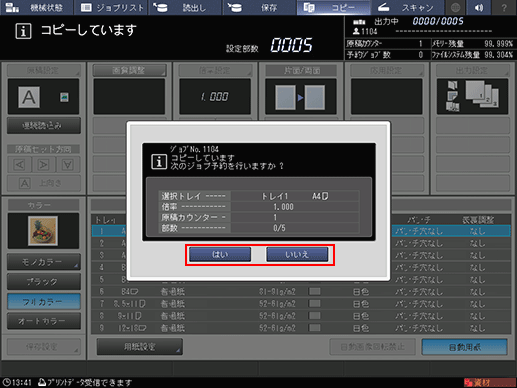
Task: Click the output finishing options icon
Action: [x=452, y=96]
